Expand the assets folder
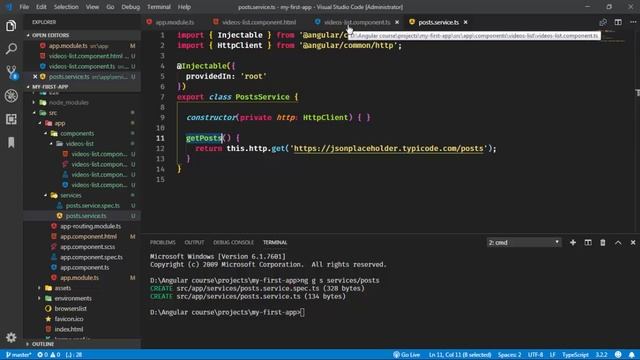This screenshot has height=360, width=640. (x=62, y=288)
